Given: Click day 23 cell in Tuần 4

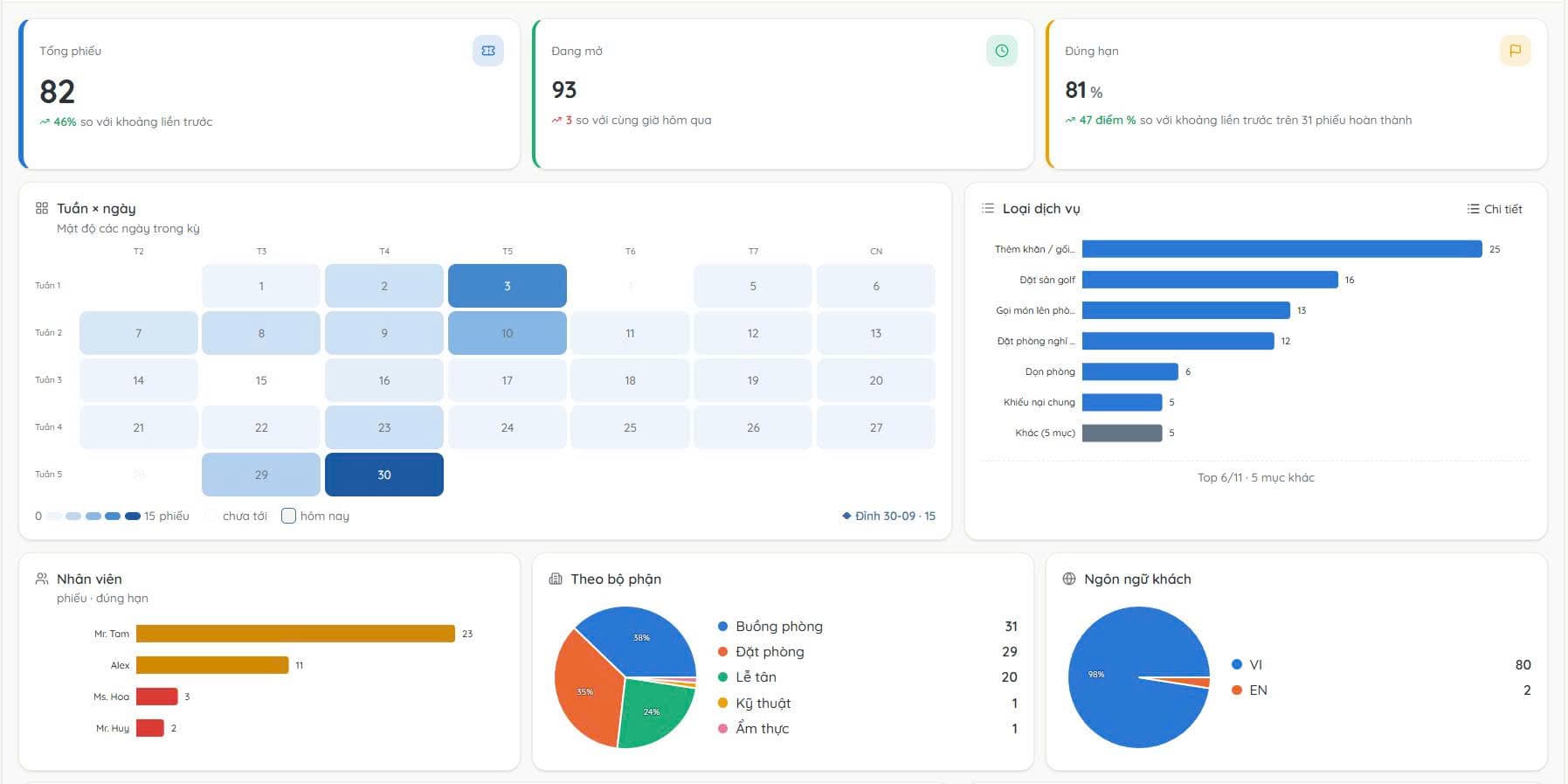Looking at the screenshot, I should [384, 427].
